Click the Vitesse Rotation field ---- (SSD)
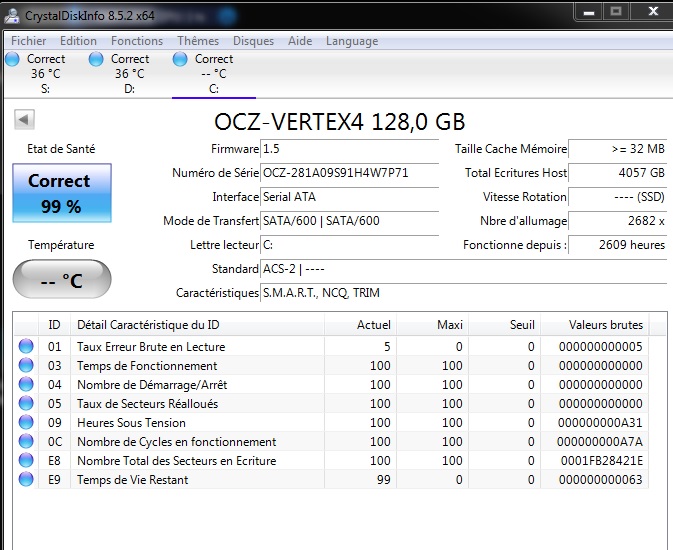Image resolution: width=673 pixels, height=550 pixels. tap(618, 197)
